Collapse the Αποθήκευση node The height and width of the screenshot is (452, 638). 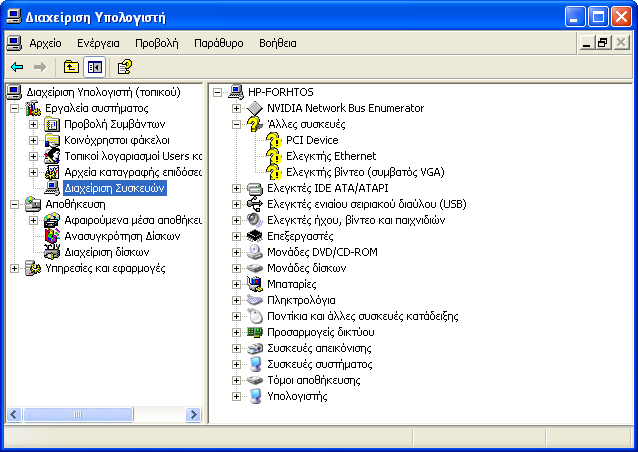click(x=14, y=204)
